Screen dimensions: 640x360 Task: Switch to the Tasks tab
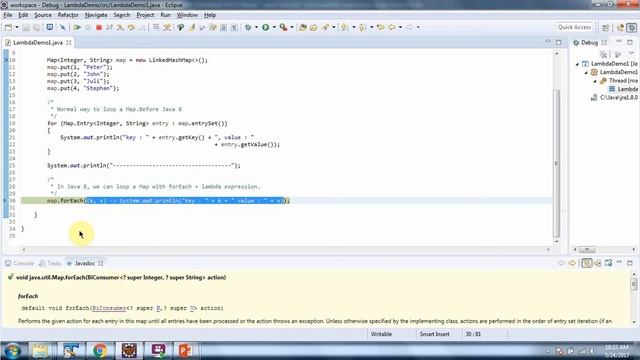click(x=50, y=263)
